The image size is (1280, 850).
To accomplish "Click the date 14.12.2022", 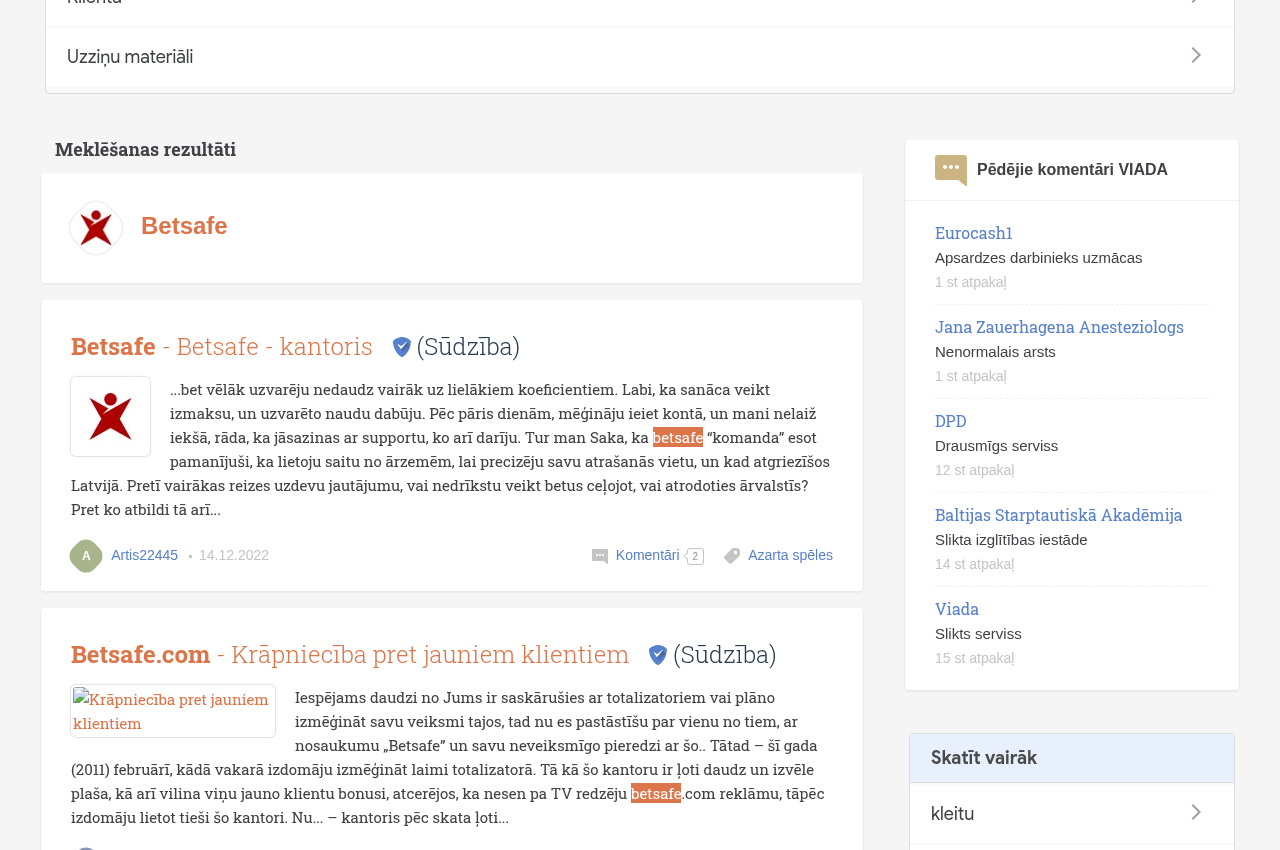I will click(234, 555).
